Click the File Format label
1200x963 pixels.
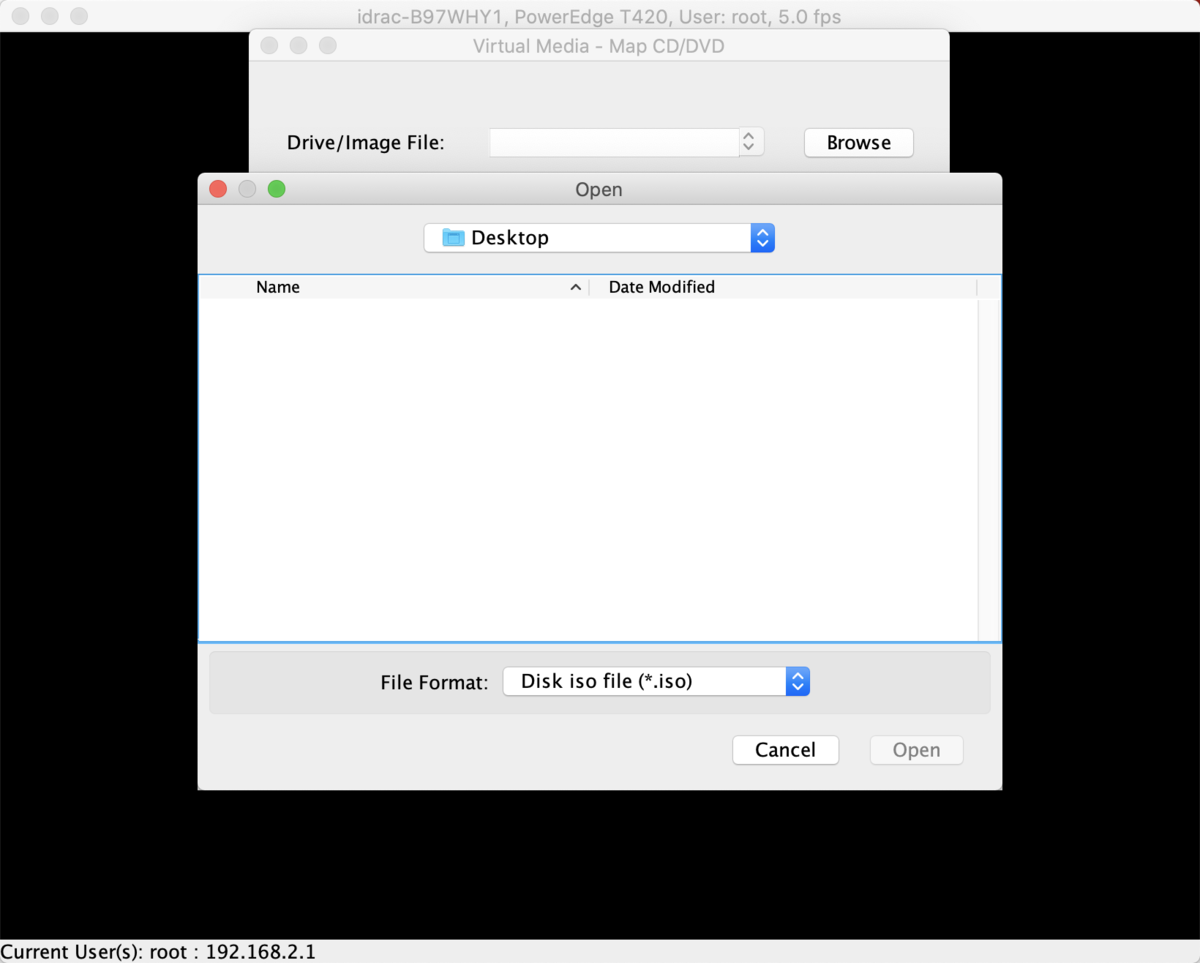click(434, 683)
